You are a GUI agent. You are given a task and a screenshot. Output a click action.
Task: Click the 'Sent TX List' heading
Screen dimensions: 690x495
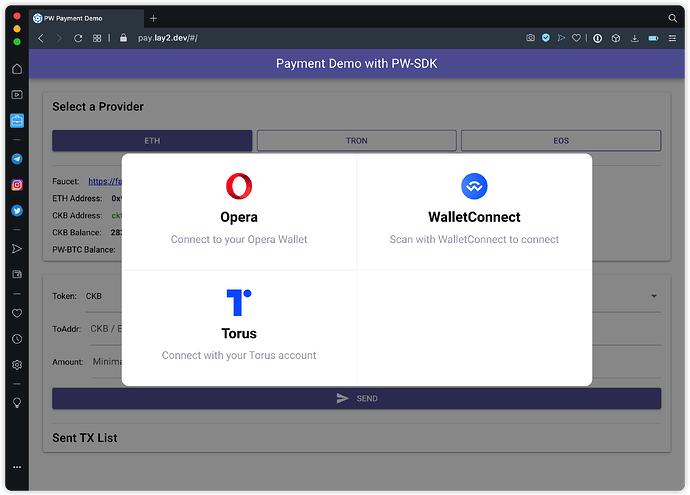click(84, 438)
